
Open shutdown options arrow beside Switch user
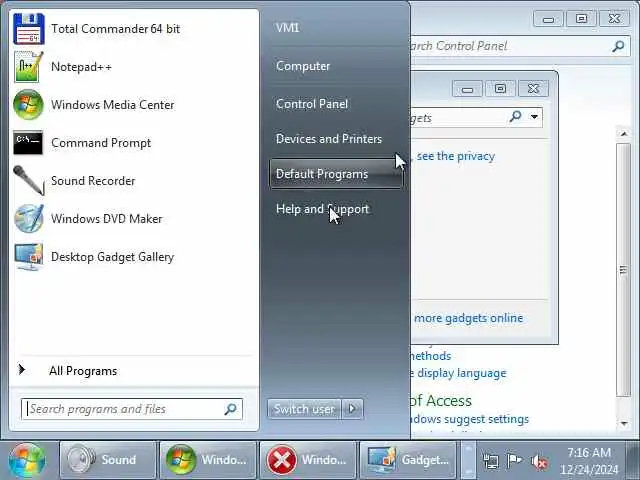[x=353, y=409]
